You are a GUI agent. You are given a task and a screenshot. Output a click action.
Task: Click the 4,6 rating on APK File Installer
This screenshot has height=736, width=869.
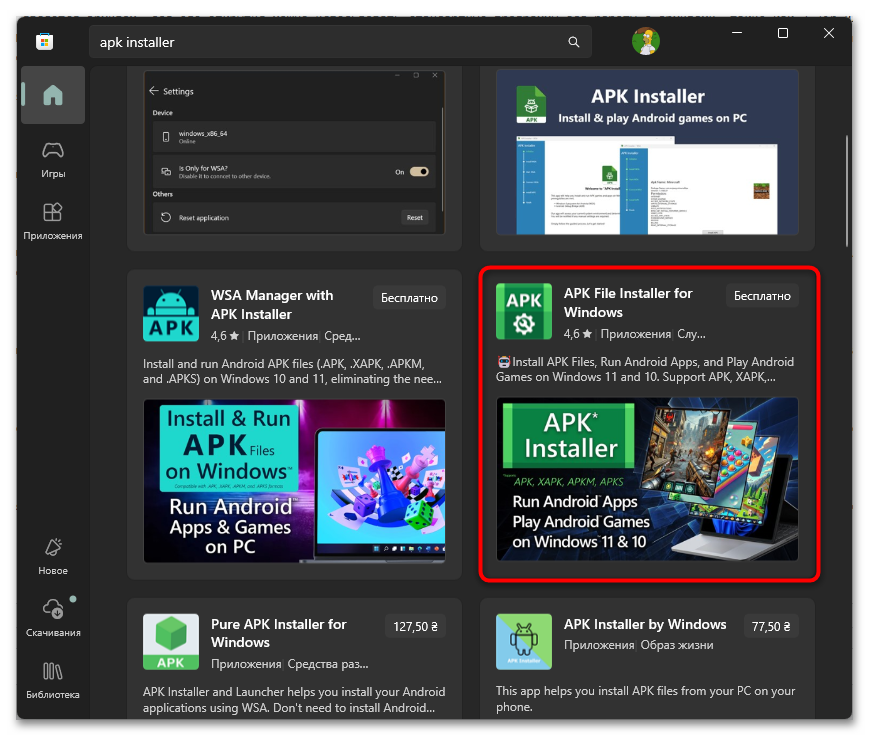[x=578, y=334]
